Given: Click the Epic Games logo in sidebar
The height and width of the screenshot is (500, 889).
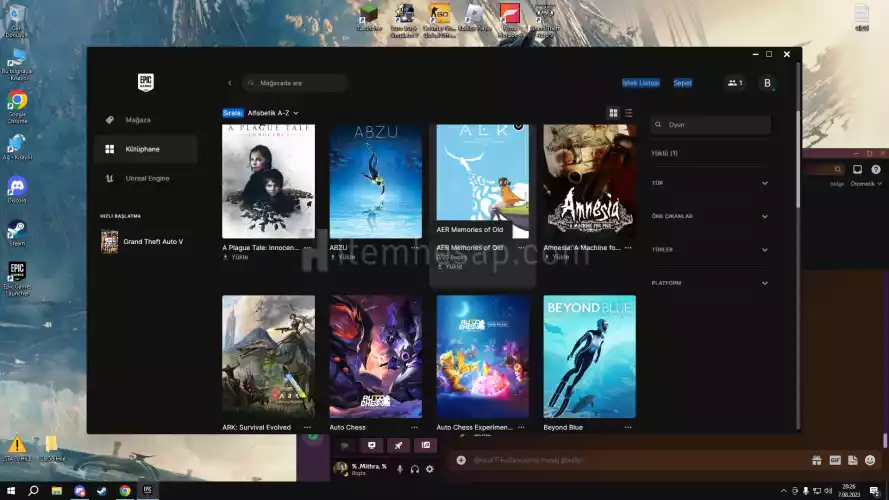Looking at the screenshot, I should click(x=146, y=82).
